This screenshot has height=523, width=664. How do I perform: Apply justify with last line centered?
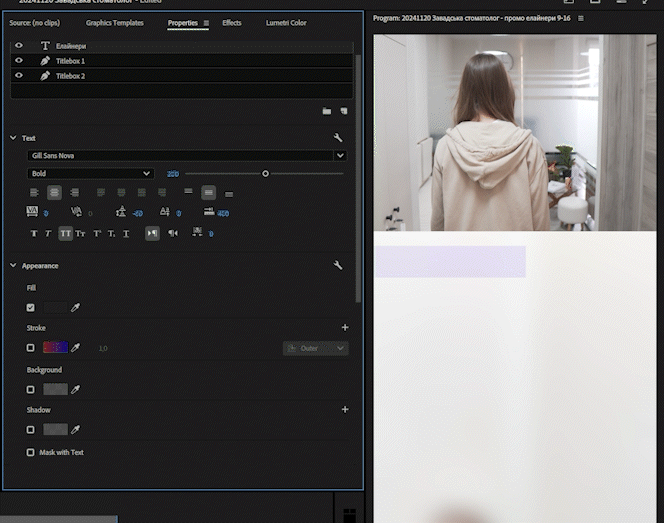pos(121,193)
